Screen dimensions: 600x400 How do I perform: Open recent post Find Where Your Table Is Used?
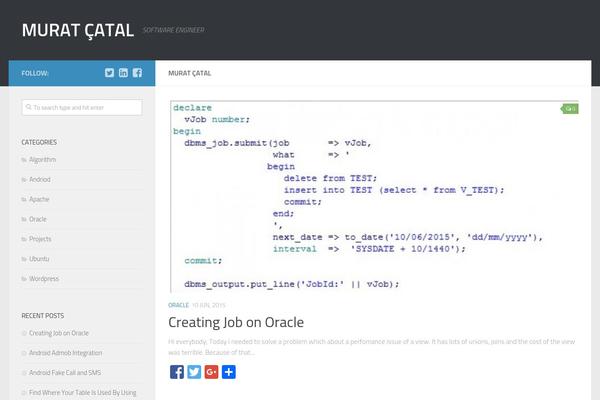point(83,393)
